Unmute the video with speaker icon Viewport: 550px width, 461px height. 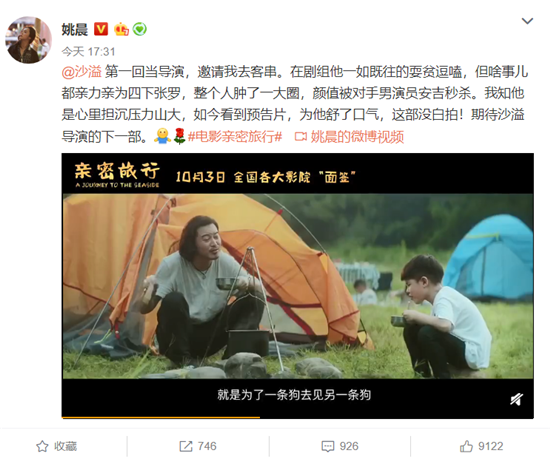click(x=516, y=399)
